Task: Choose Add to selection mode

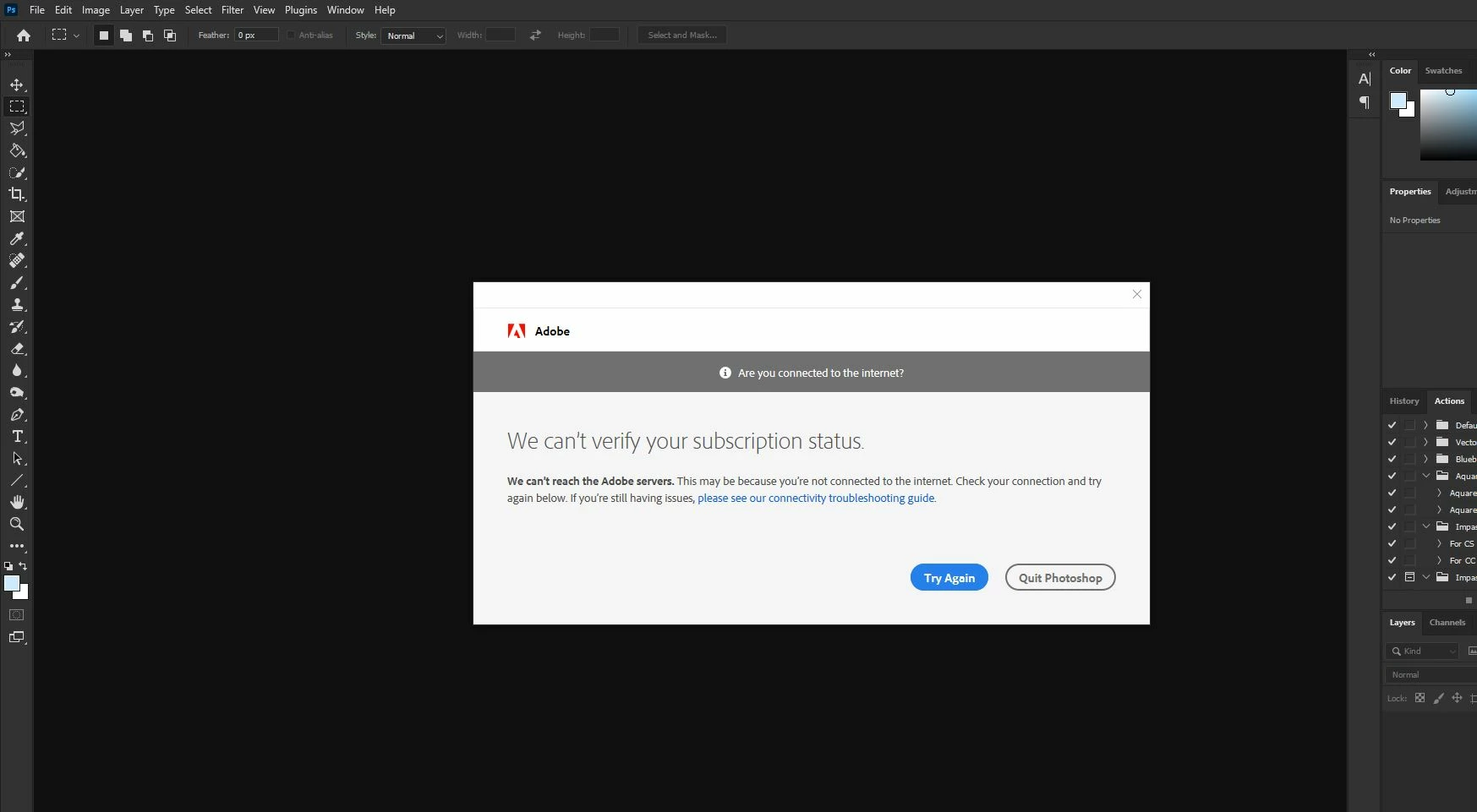Action: pos(126,35)
